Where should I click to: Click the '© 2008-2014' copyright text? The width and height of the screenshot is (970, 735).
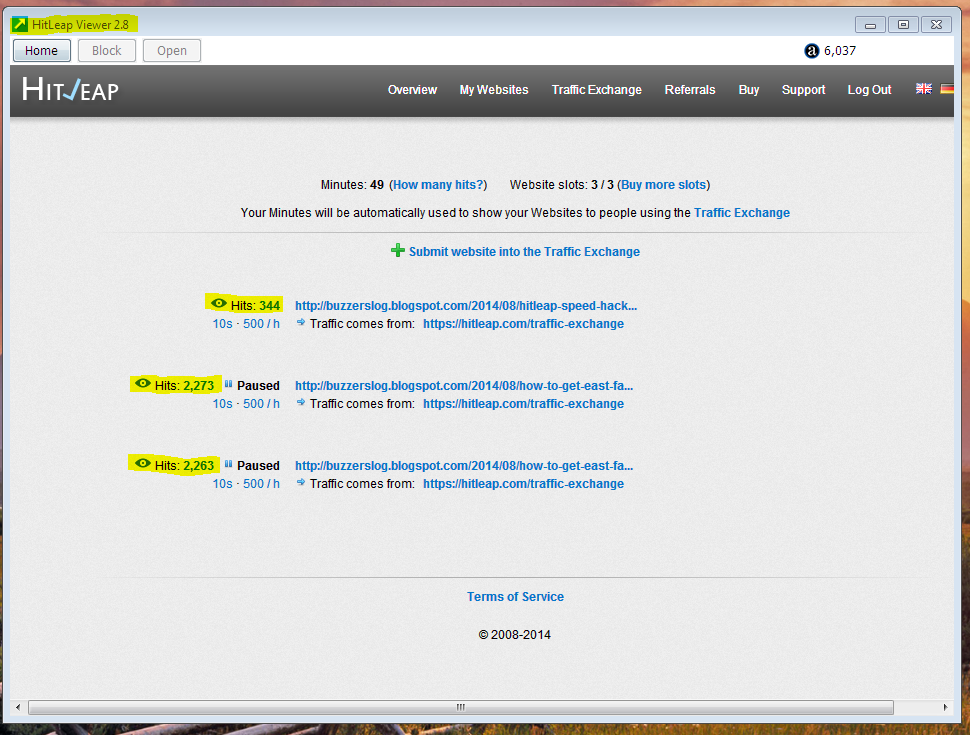pyautogui.click(x=515, y=634)
